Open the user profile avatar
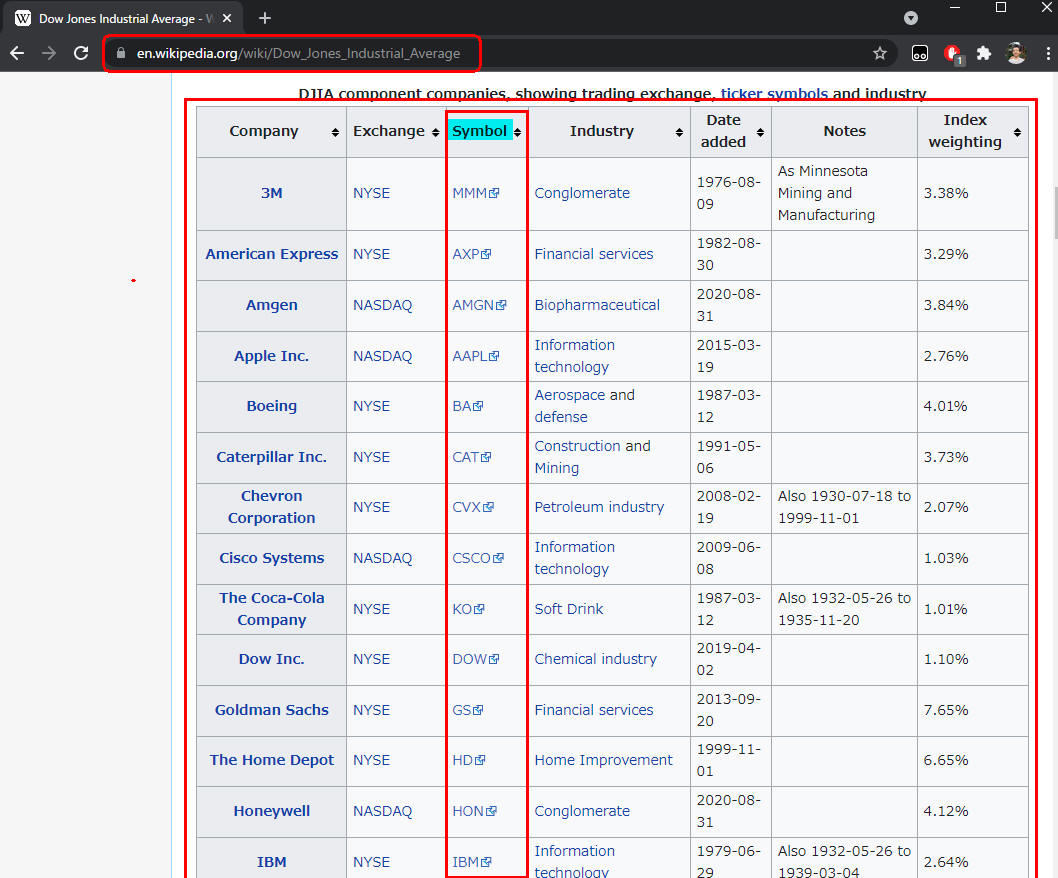This screenshot has height=878, width=1058. point(1016,53)
